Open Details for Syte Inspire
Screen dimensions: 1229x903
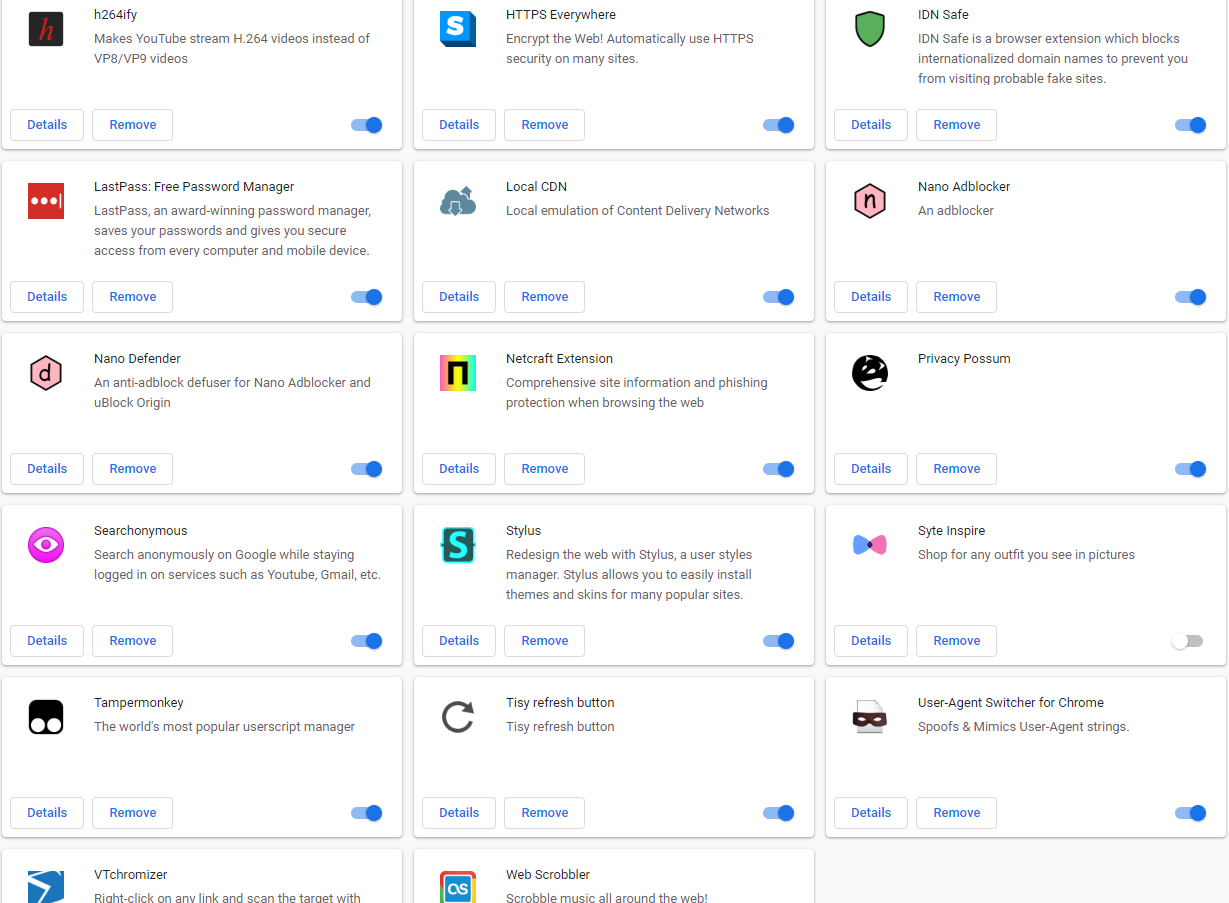pyautogui.click(x=871, y=641)
